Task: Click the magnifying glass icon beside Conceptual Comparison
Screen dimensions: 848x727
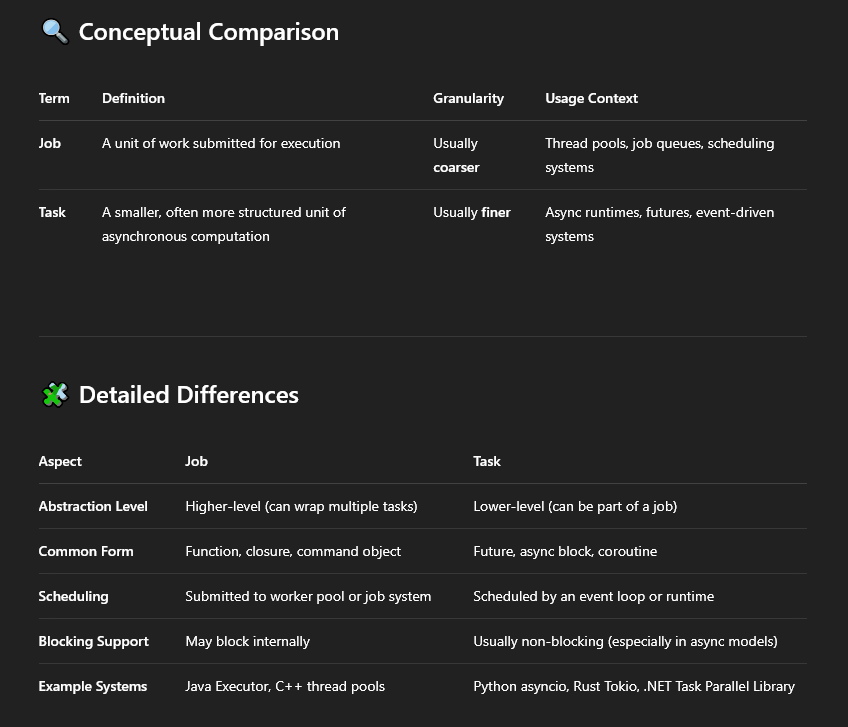Action: (x=54, y=31)
